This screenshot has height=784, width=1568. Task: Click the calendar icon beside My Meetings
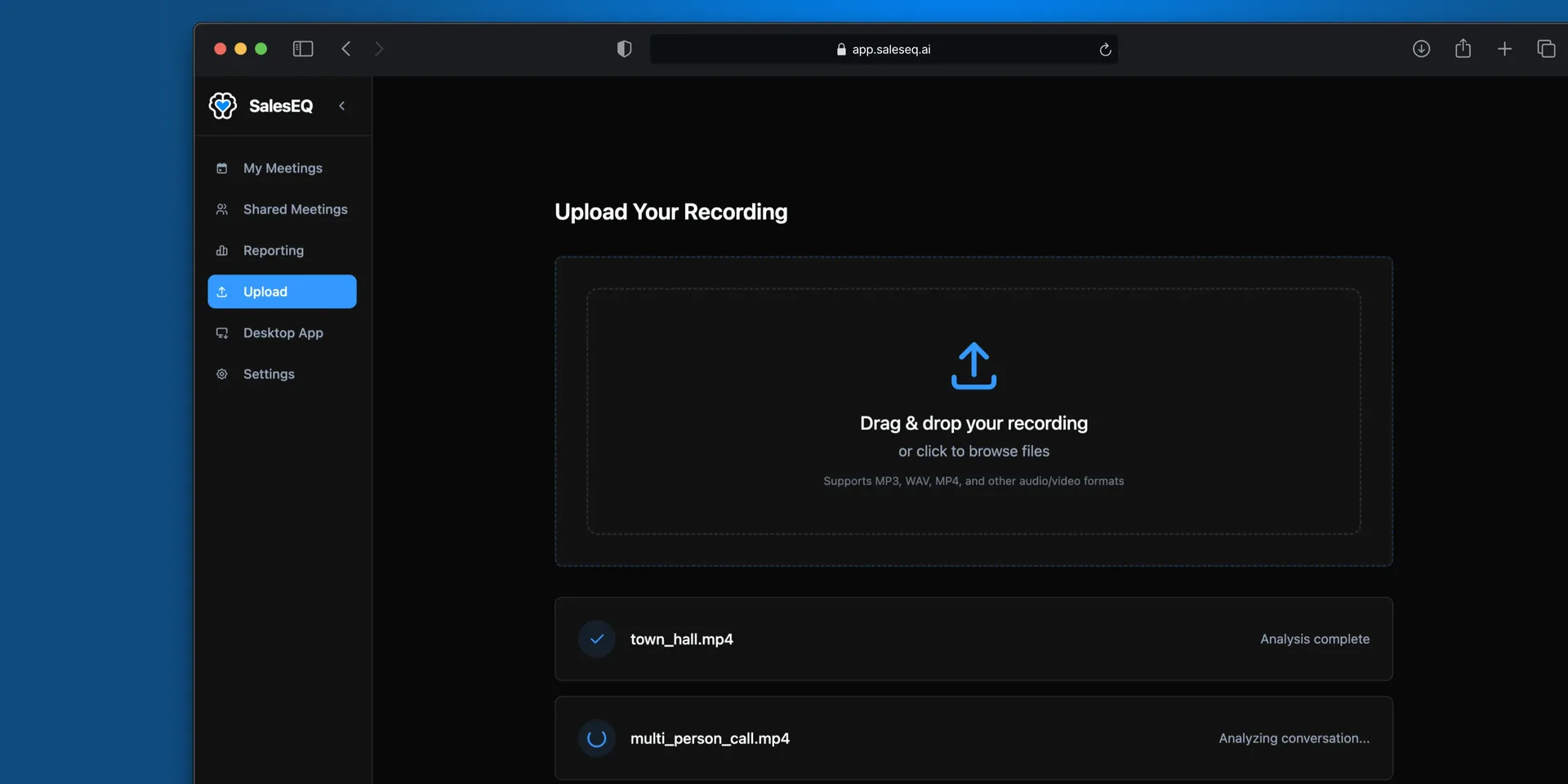pyautogui.click(x=221, y=168)
